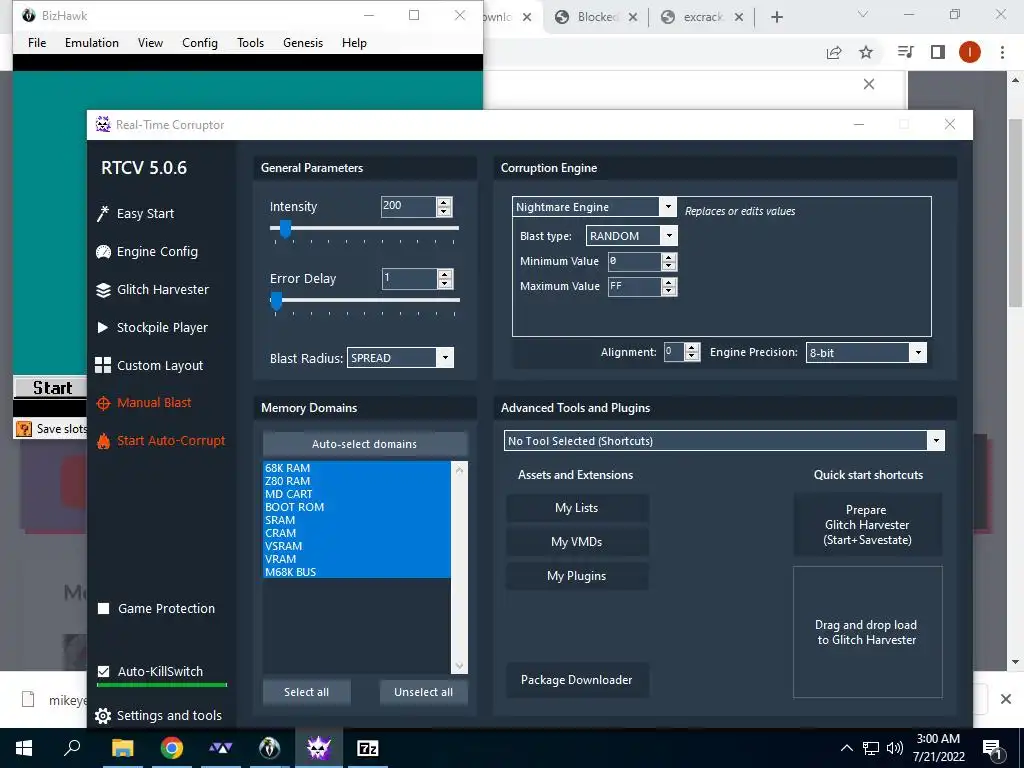Open Easy Start wand icon

point(103,214)
